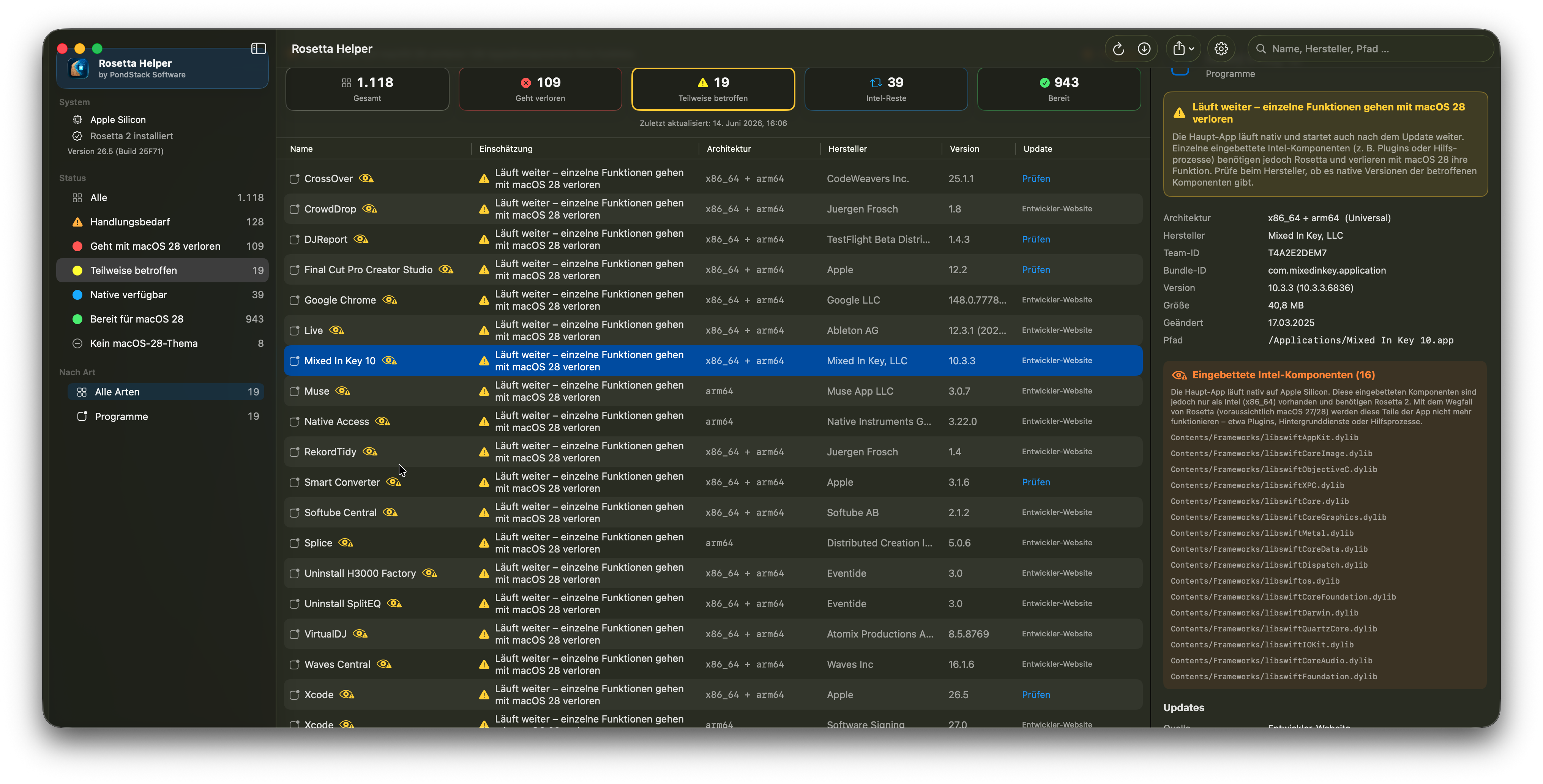Click eye-warning icon beside Softube Central
The height and width of the screenshot is (784, 1543).
(390, 513)
